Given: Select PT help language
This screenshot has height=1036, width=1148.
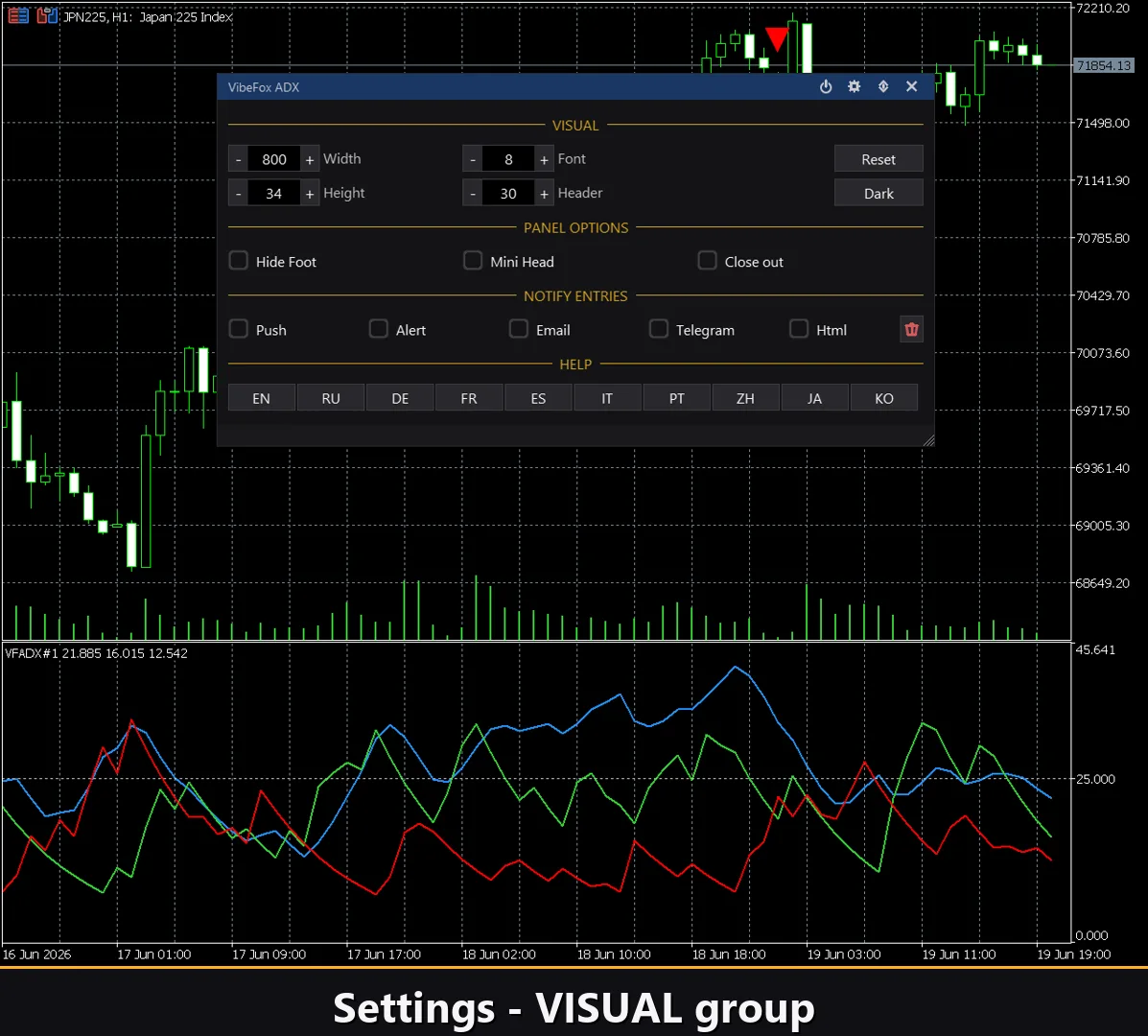Looking at the screenshot, I should [676, 397].
